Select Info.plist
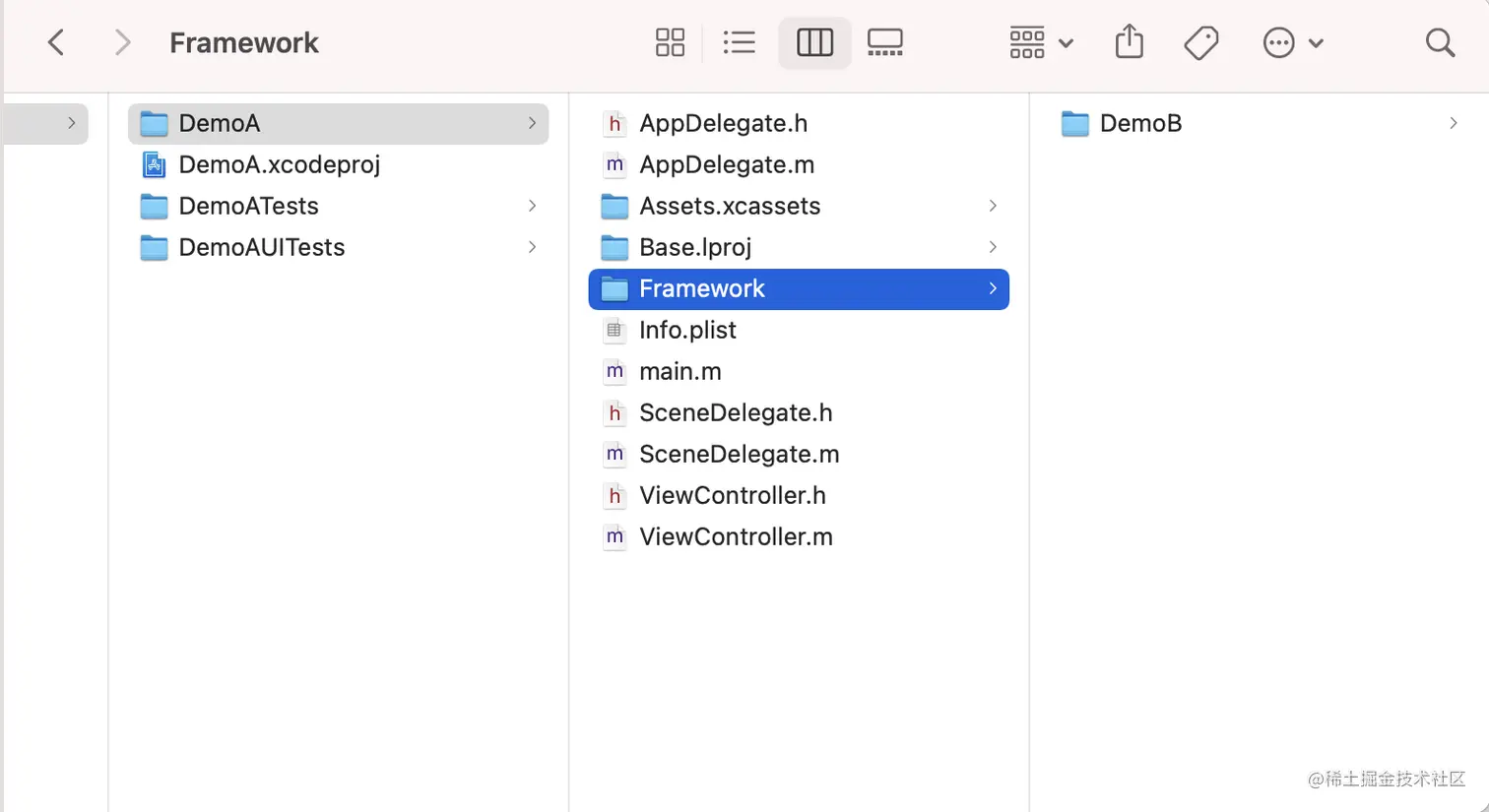 tap(687, 330)
